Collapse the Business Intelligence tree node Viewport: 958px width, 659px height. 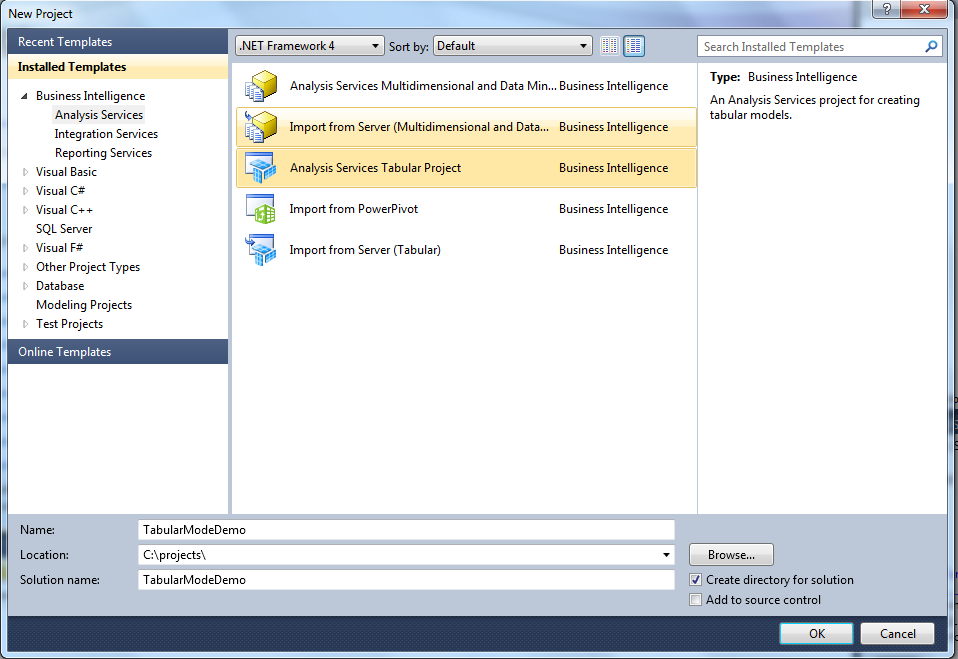[26, 96]
